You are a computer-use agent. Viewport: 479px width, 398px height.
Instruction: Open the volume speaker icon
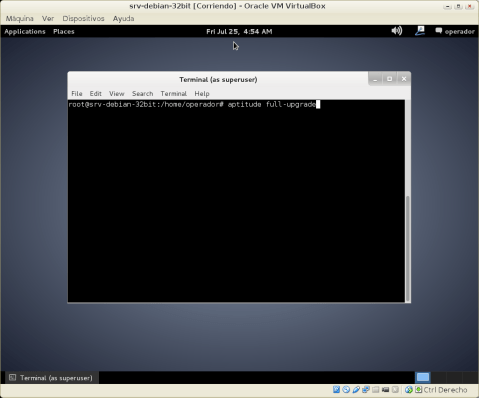[397, 31]
